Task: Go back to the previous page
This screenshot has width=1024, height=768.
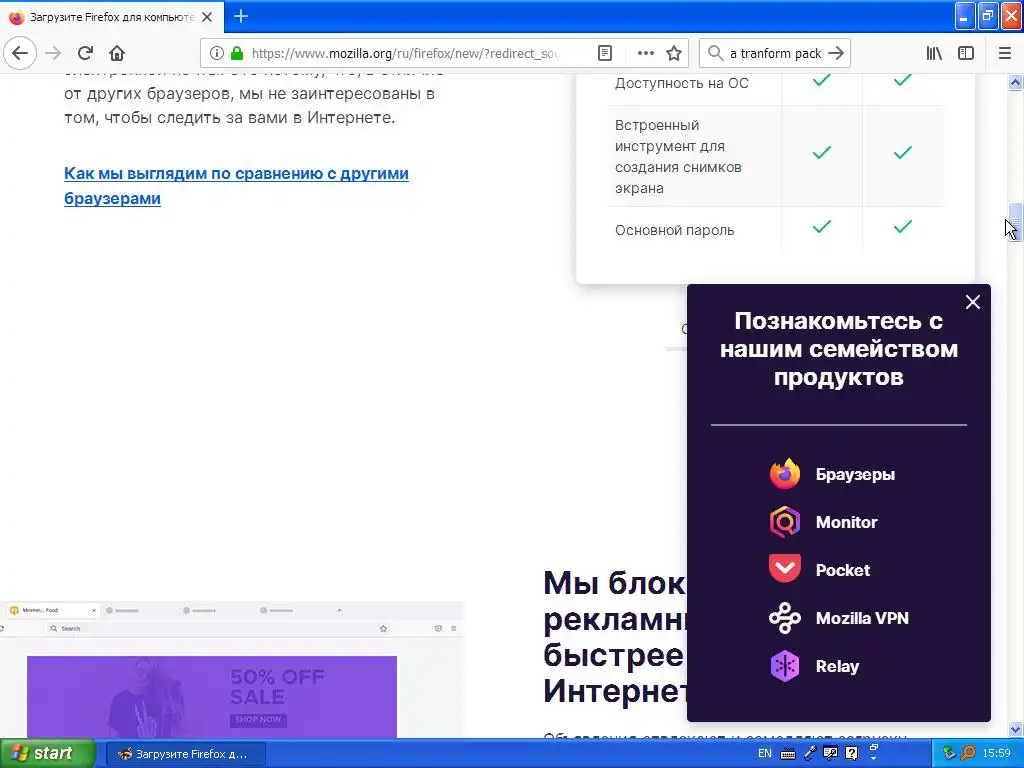Action: point(20,53)
